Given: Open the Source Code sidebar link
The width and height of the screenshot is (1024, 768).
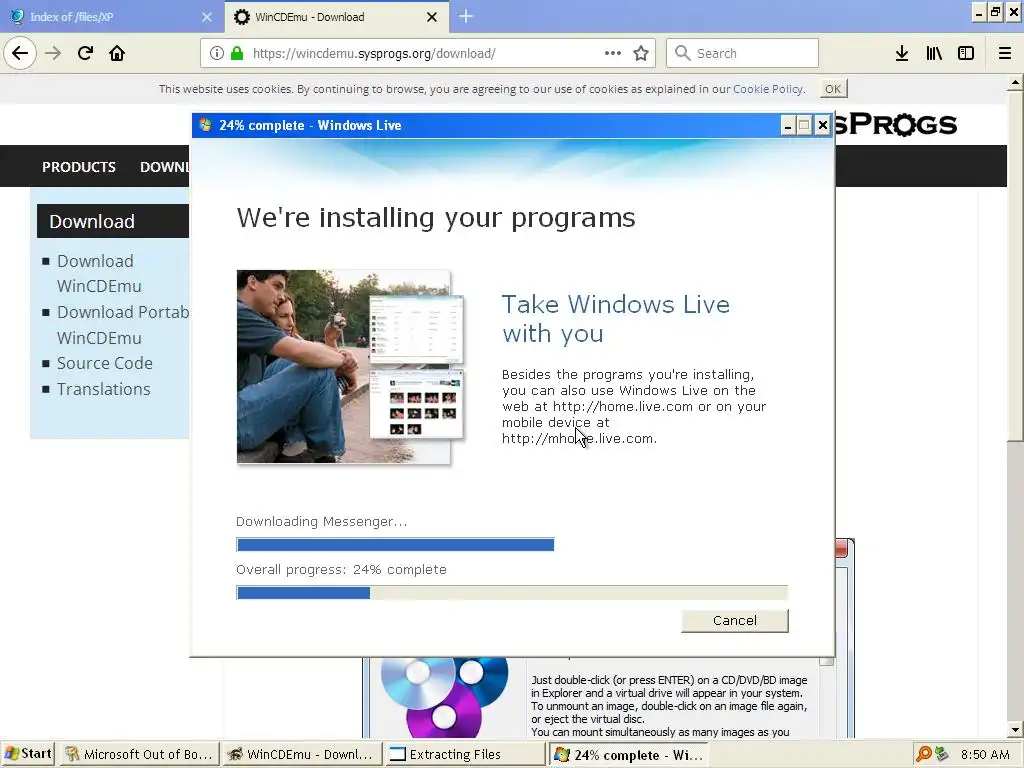Looking at the screenshot, I should (x=104, y=363).
